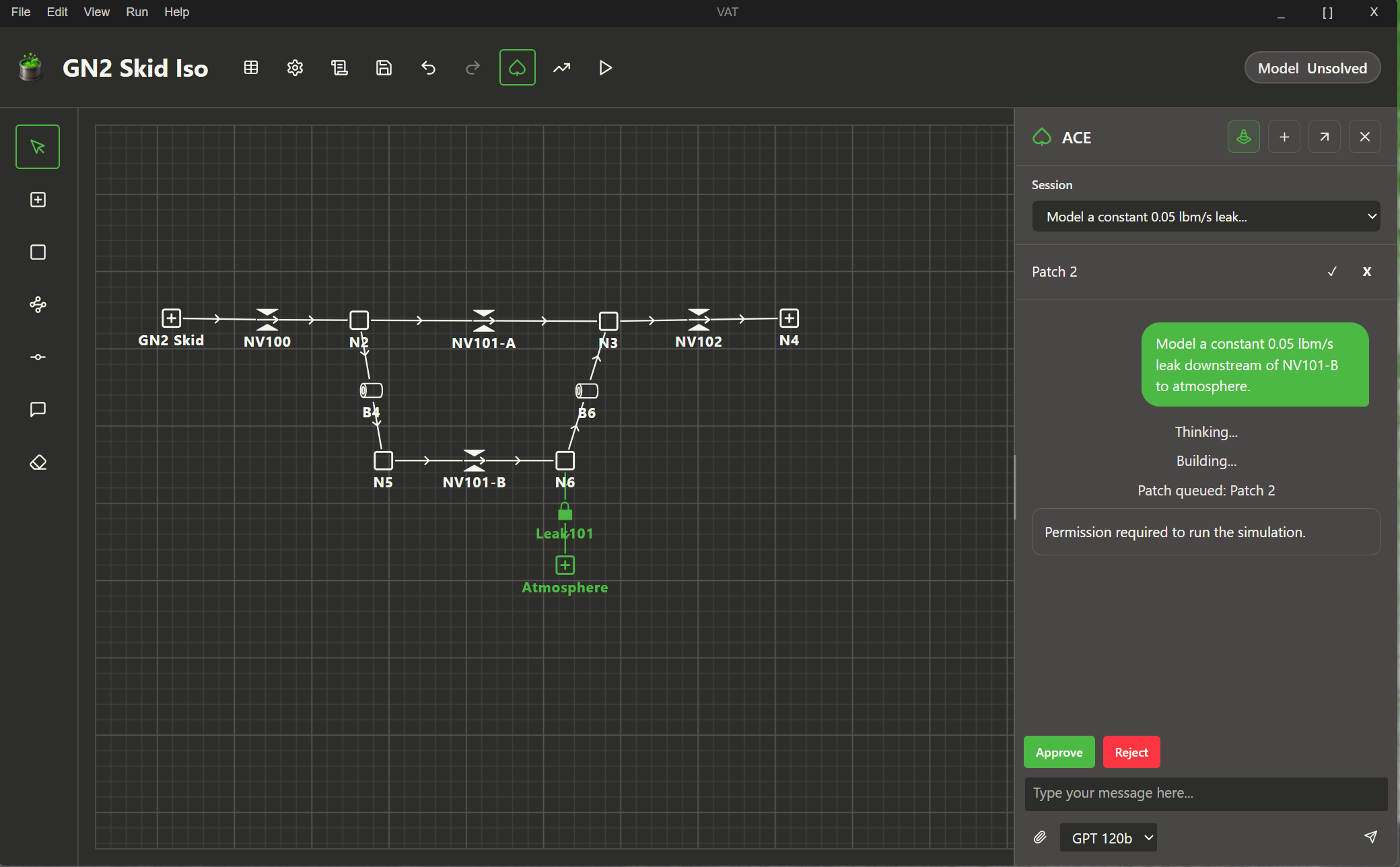Open the File menu
Viewport: 1400px width, 867px height.
[21, 12]
